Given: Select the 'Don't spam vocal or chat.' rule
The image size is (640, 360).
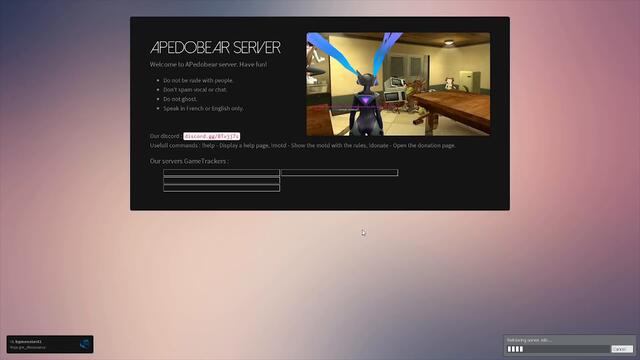Looking at the screenshot, I should click(x=195, y=90).
